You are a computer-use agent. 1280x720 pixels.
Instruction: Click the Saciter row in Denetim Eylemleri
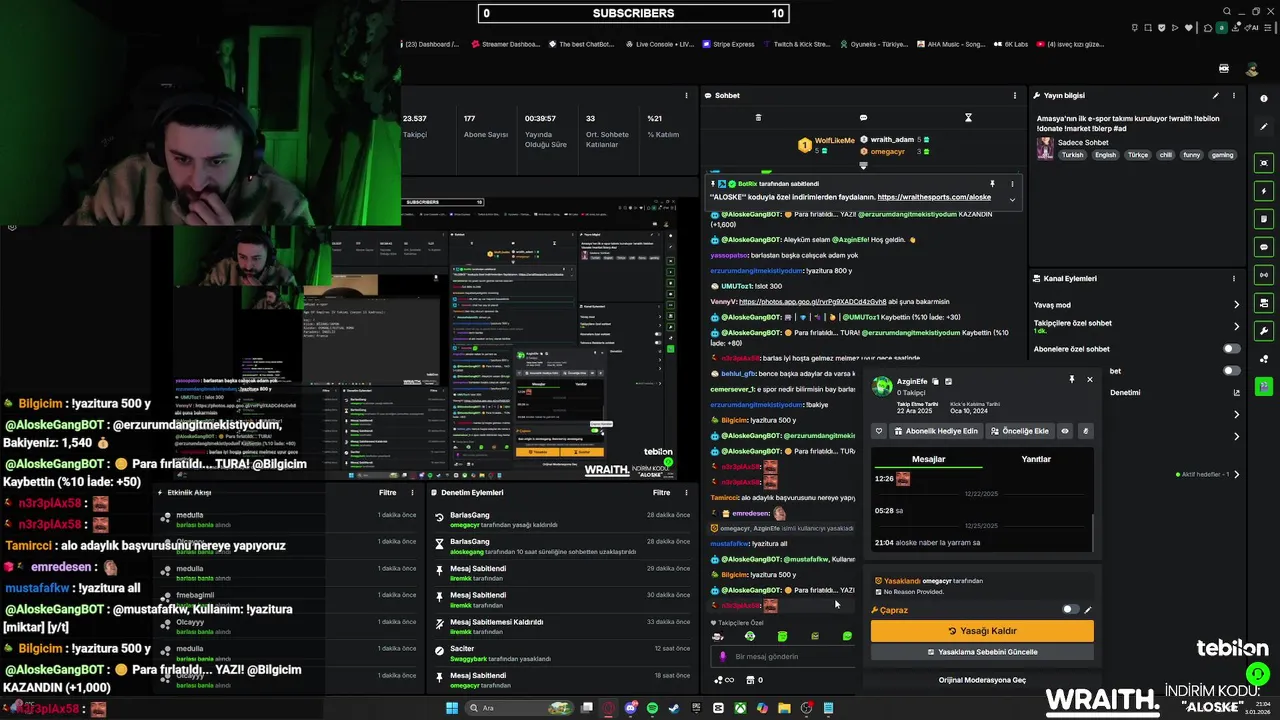pos(561,653)
